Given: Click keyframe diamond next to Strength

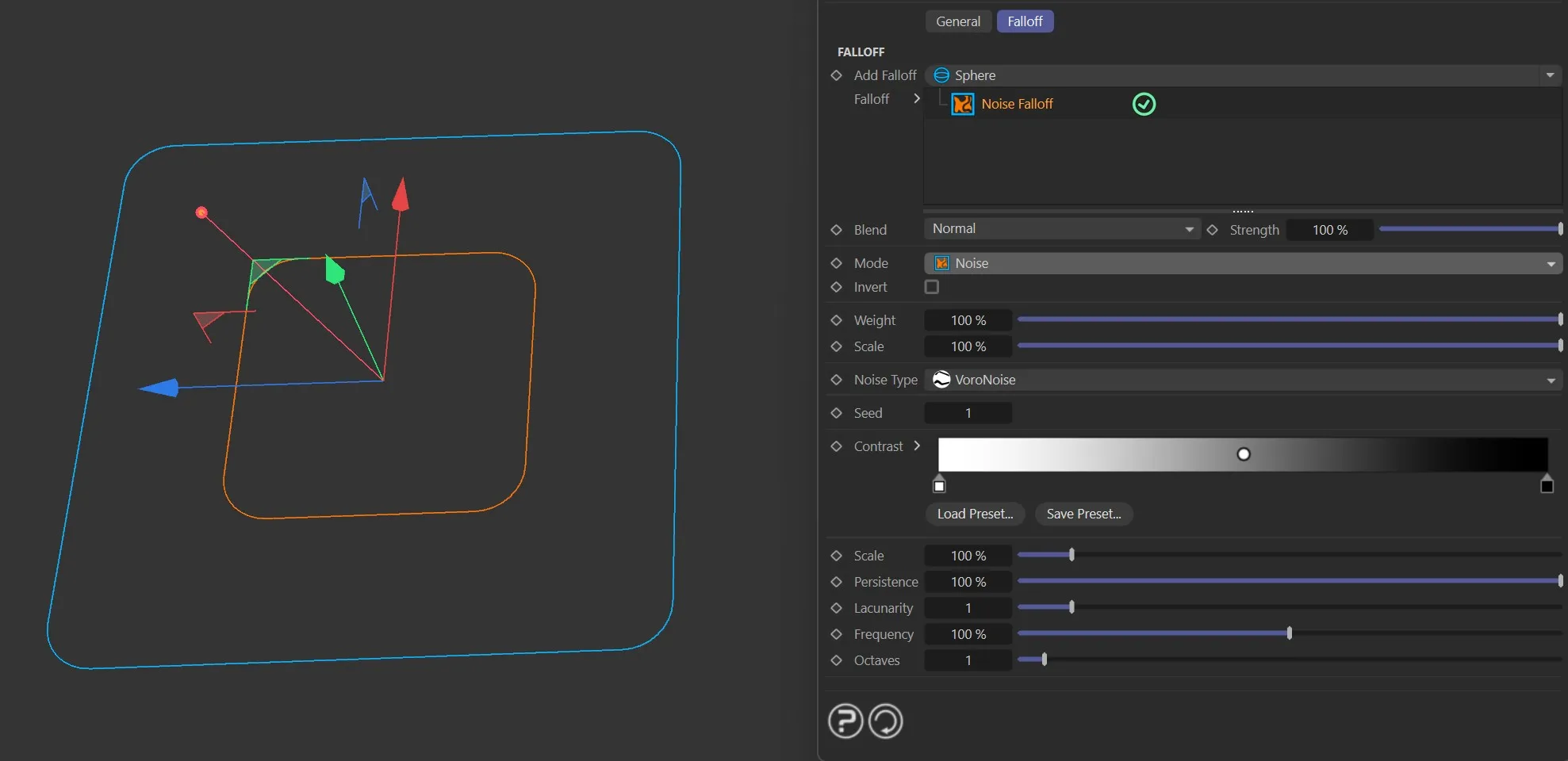Looking at the screenshot, I should 1212,230.
